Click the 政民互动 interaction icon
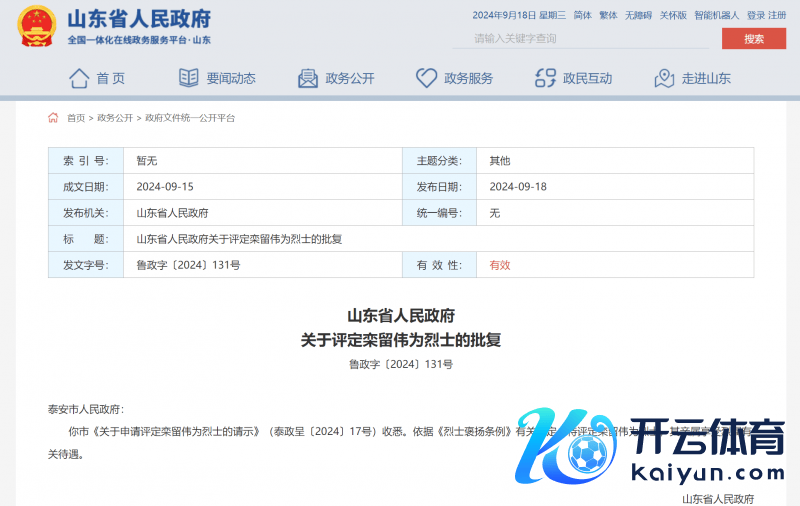The height and width of the screenshot is (506, 800). coord(545,78)
